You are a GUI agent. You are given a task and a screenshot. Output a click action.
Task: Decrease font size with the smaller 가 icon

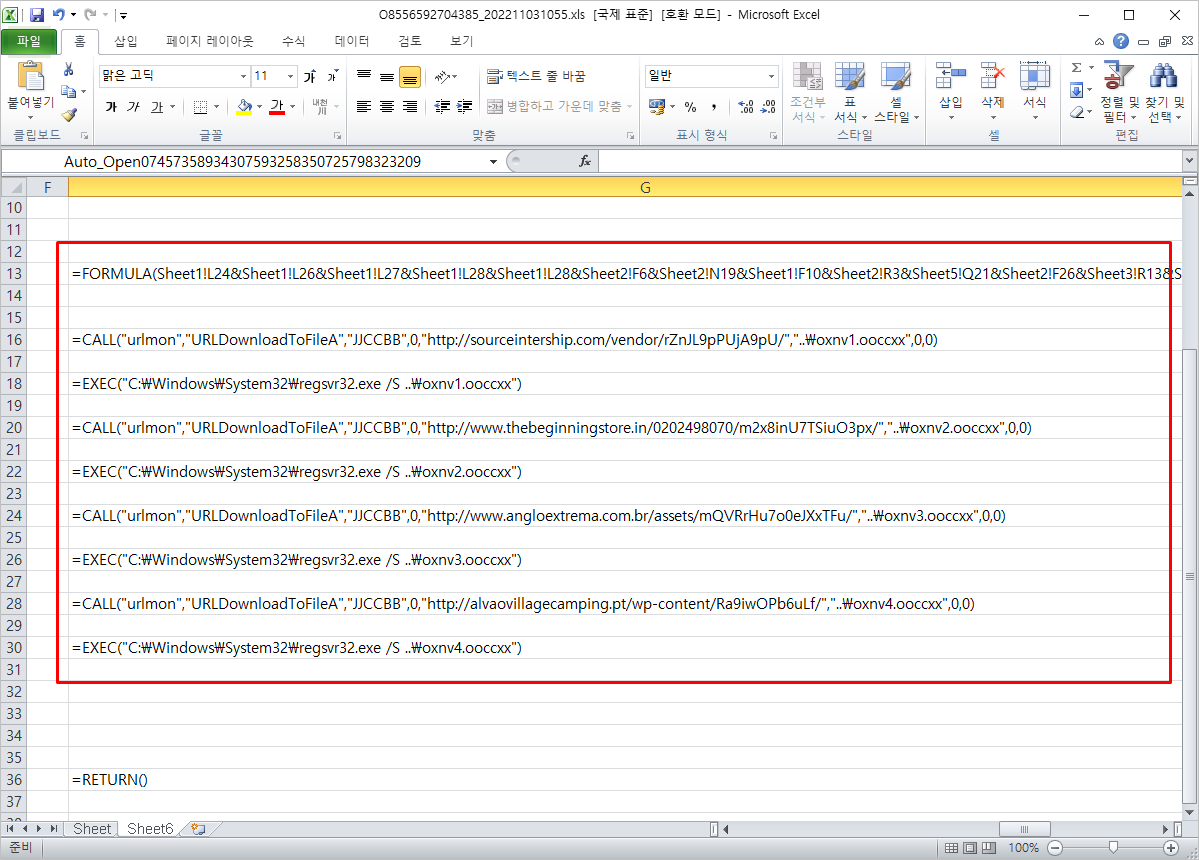coord(333,76)
